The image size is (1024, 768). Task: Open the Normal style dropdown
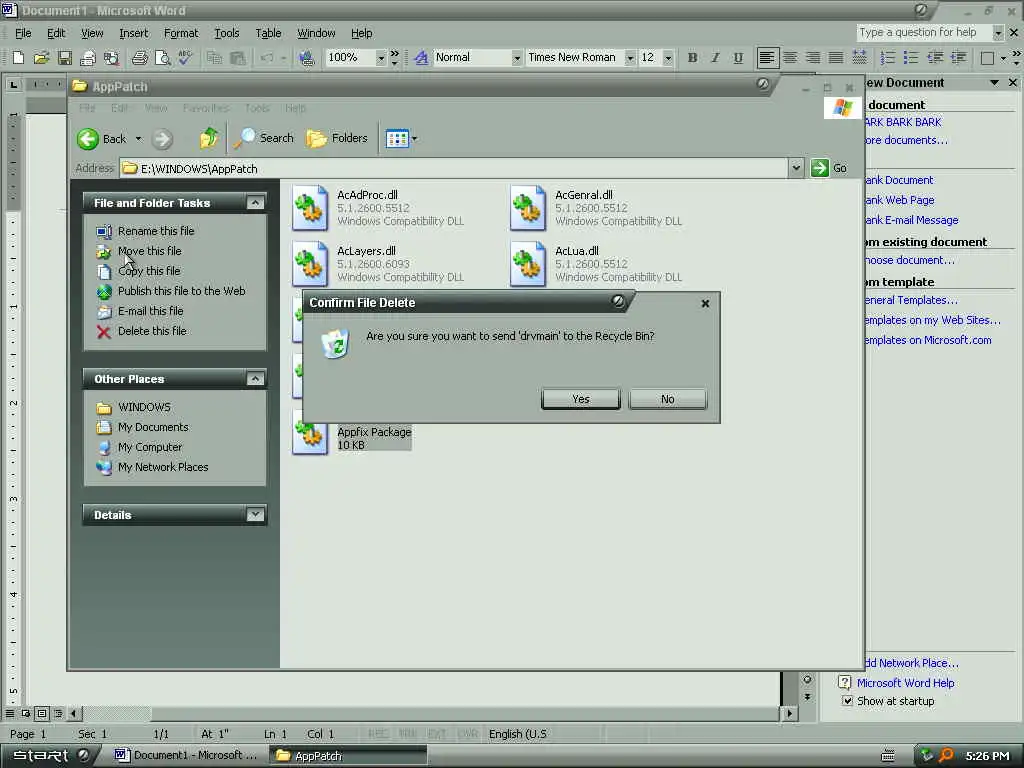[x=517, y=58]
